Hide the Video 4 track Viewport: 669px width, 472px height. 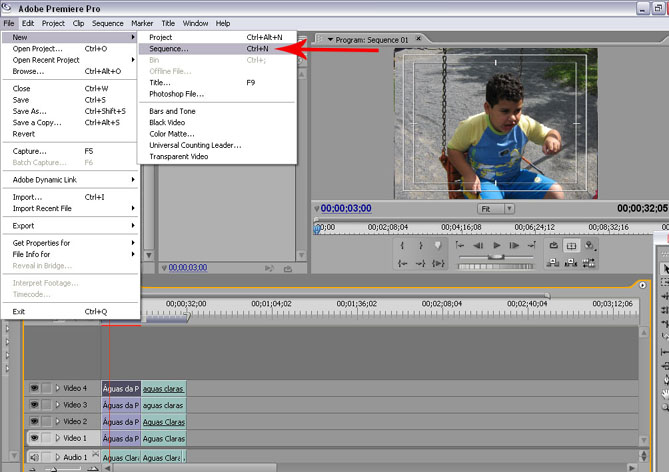point(33,388)
